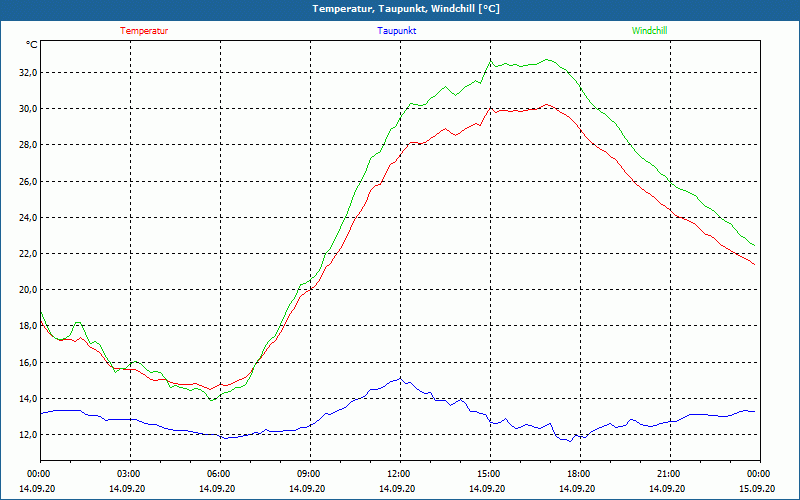Image resolution: width=800 pixels, height=500 pixels.
Task: Click the 24,0 y-axis value
Action: (x=28, y=218)
